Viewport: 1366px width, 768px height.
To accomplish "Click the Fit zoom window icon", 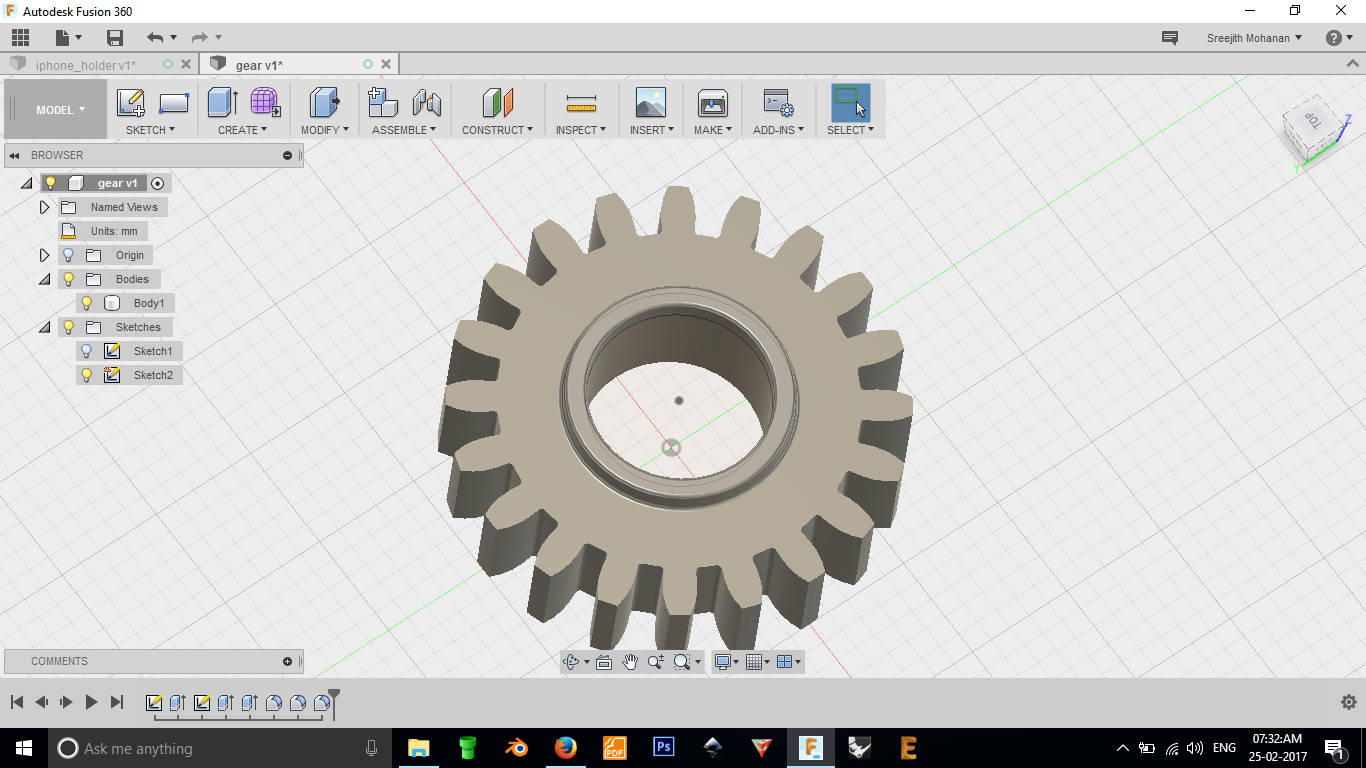I will [682, 662].
